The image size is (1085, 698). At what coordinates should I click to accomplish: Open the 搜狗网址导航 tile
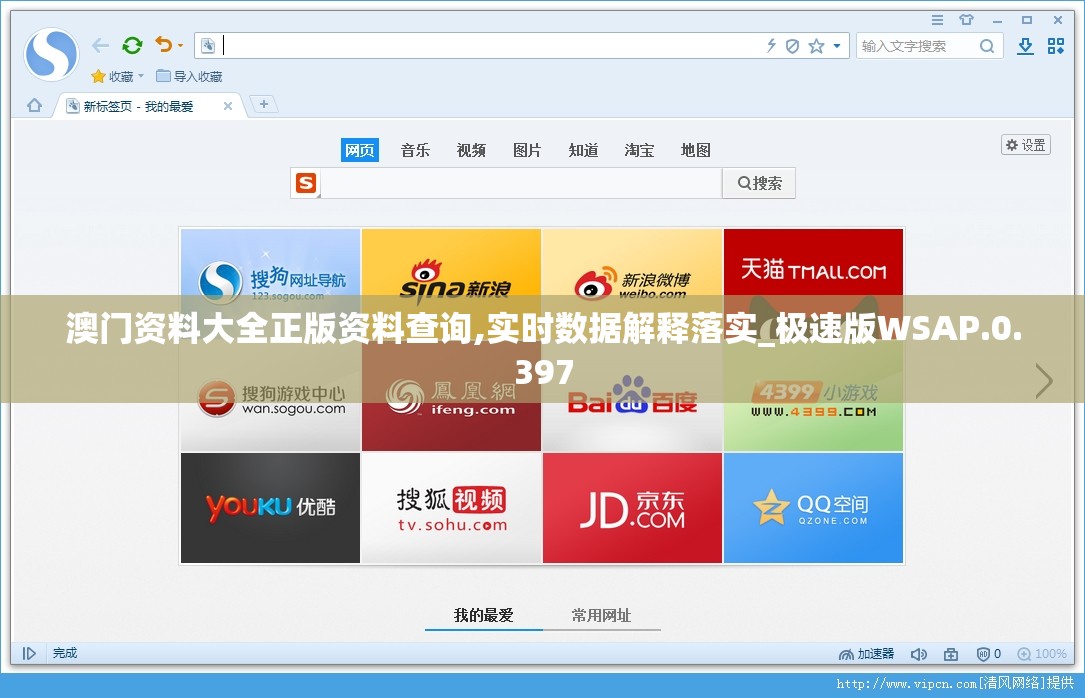point(271,284)
